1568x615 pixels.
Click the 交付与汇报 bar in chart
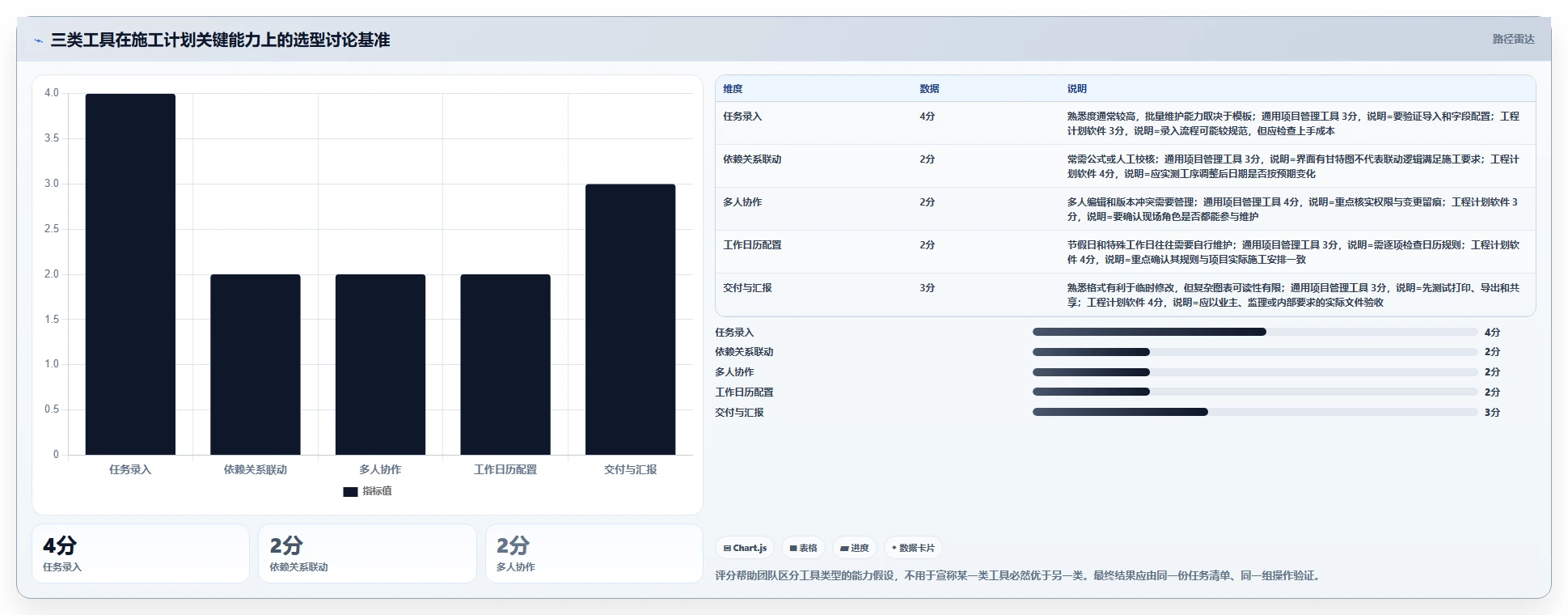tap(630, 320)
